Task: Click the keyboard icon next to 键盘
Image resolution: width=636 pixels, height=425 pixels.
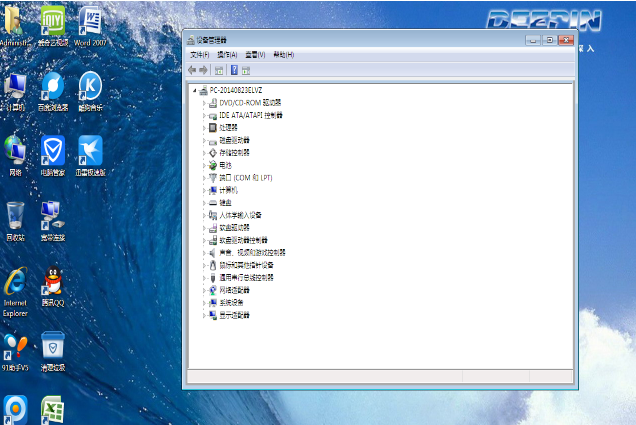Action: click(213, 203)
